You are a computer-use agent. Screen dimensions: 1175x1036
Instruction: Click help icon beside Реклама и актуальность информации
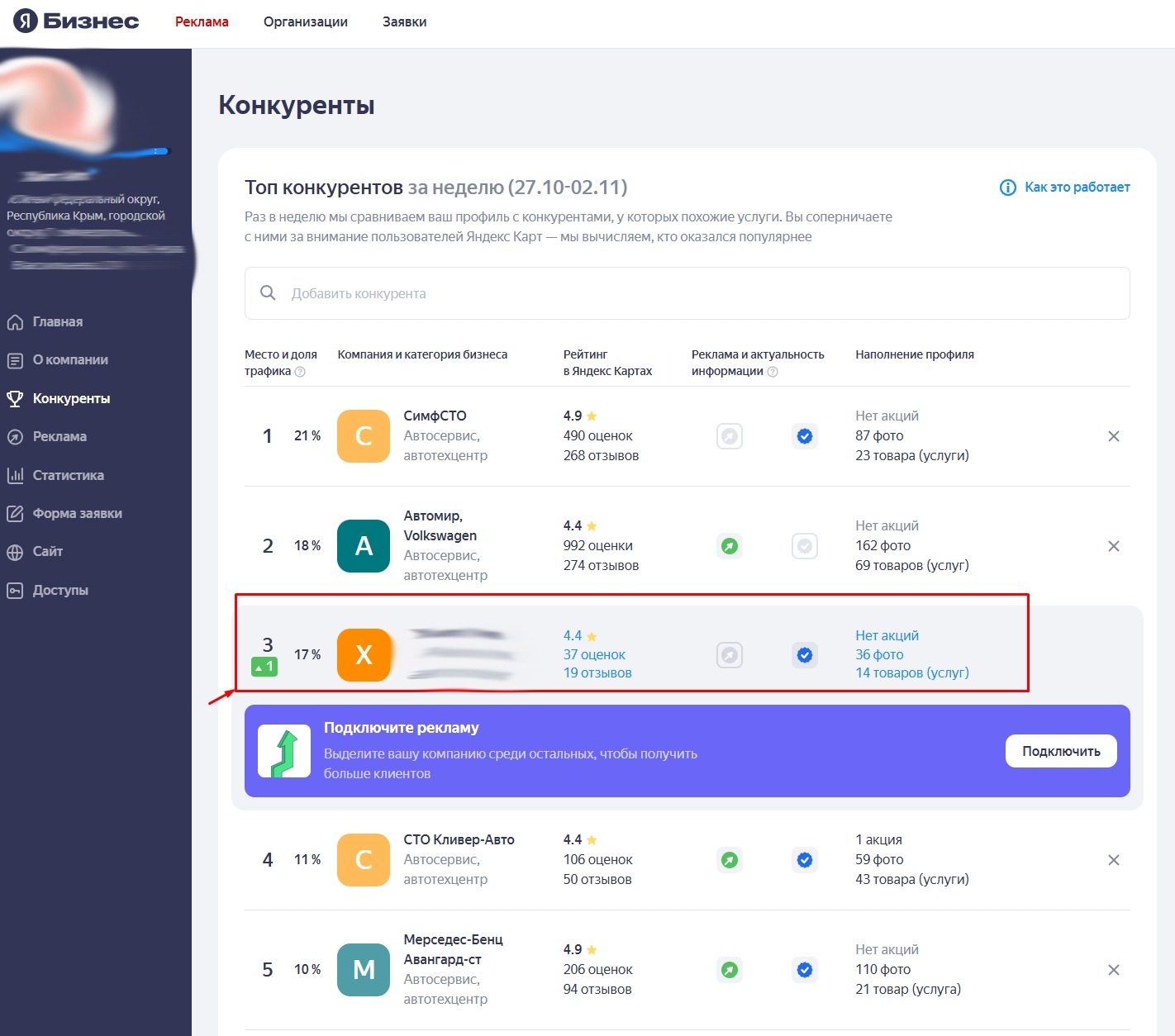[x=773, y=372]
